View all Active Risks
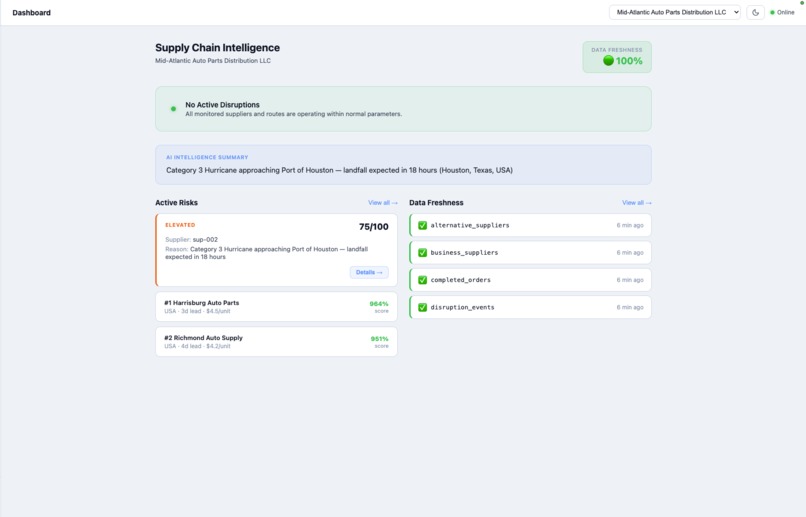Viewport: 806px width, 517px height. click(x=382, y=203)
